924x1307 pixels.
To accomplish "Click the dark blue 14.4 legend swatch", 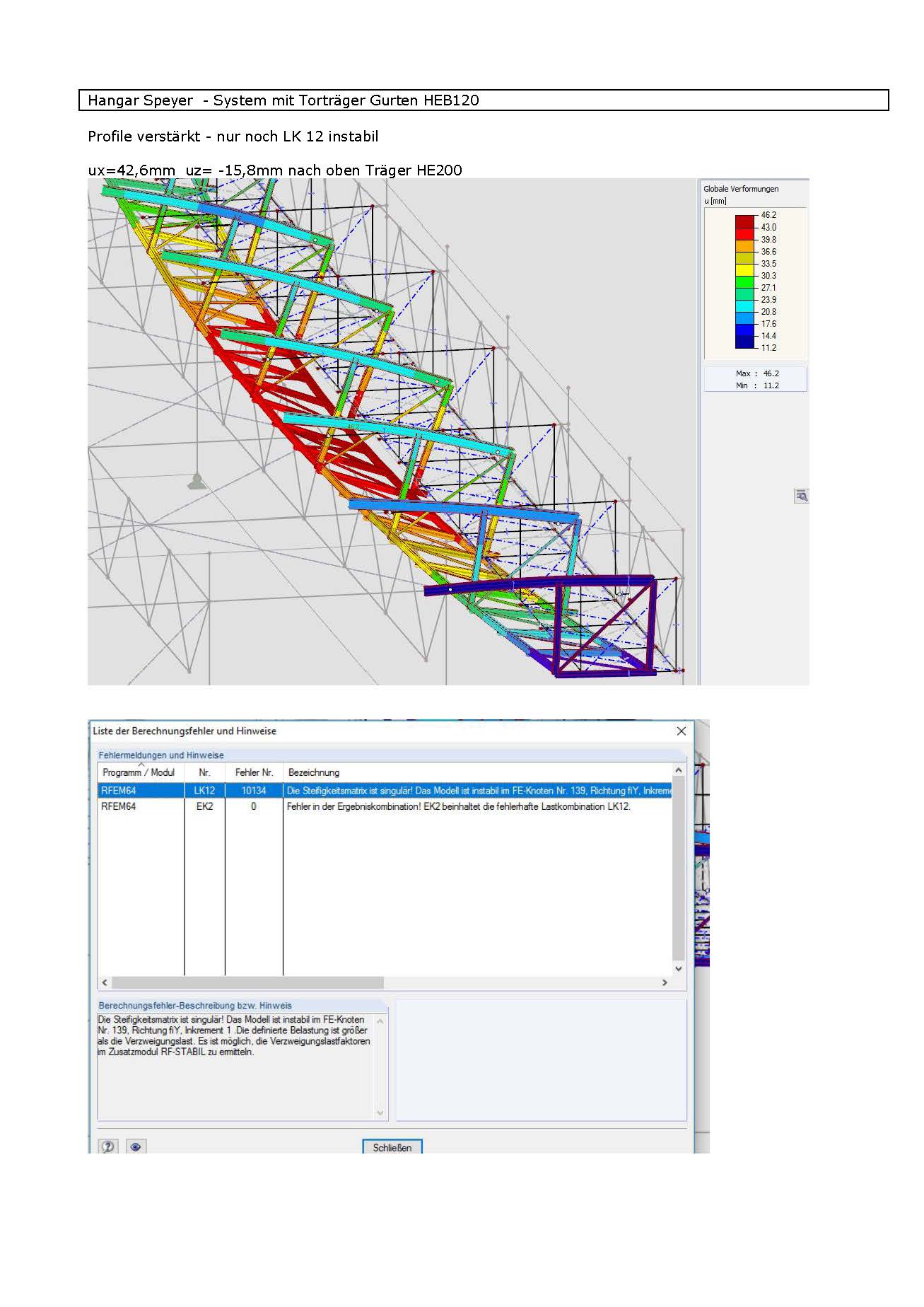I will (745, 342).
